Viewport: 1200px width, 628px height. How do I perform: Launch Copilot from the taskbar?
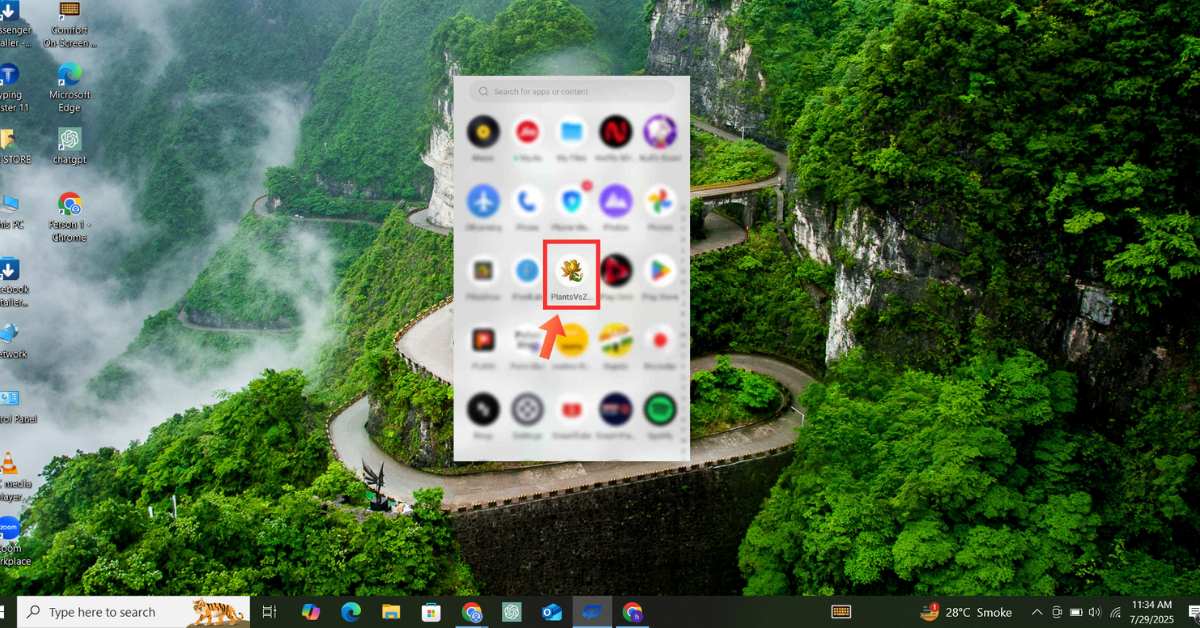click(x=310, y=612)
